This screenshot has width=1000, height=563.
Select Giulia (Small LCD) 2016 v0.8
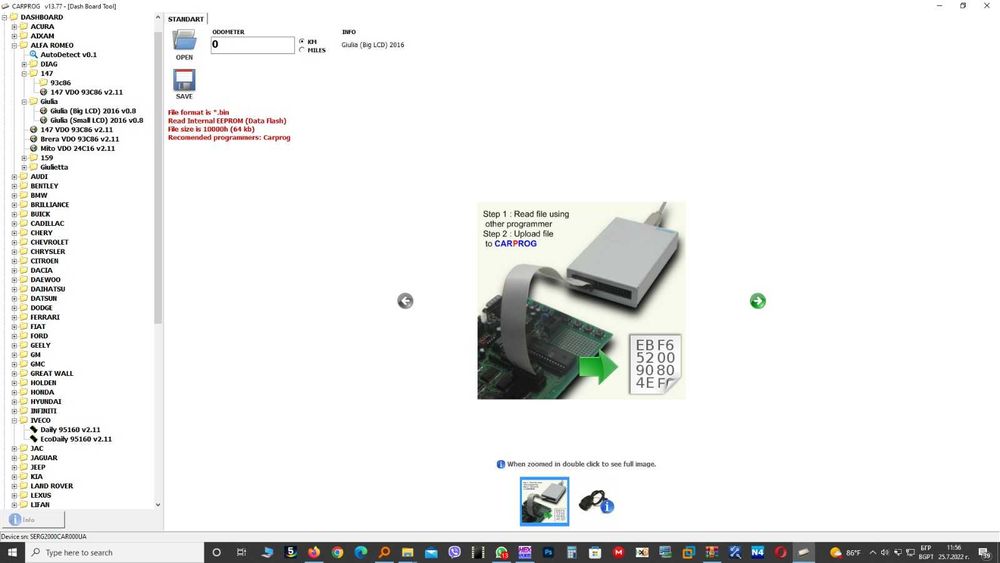click(x=96, y=121)
